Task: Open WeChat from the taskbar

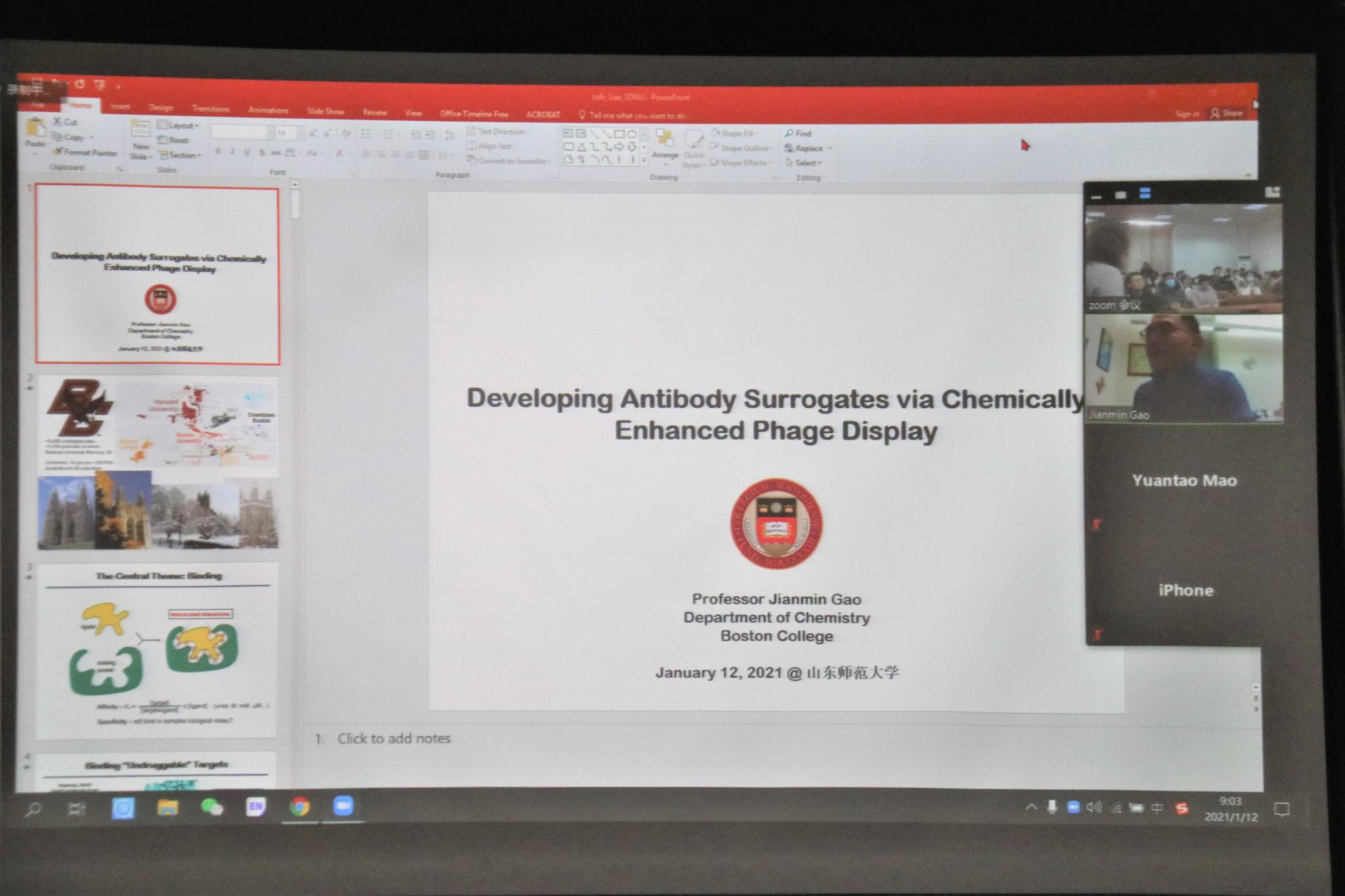Action: (x=211, y=807)
